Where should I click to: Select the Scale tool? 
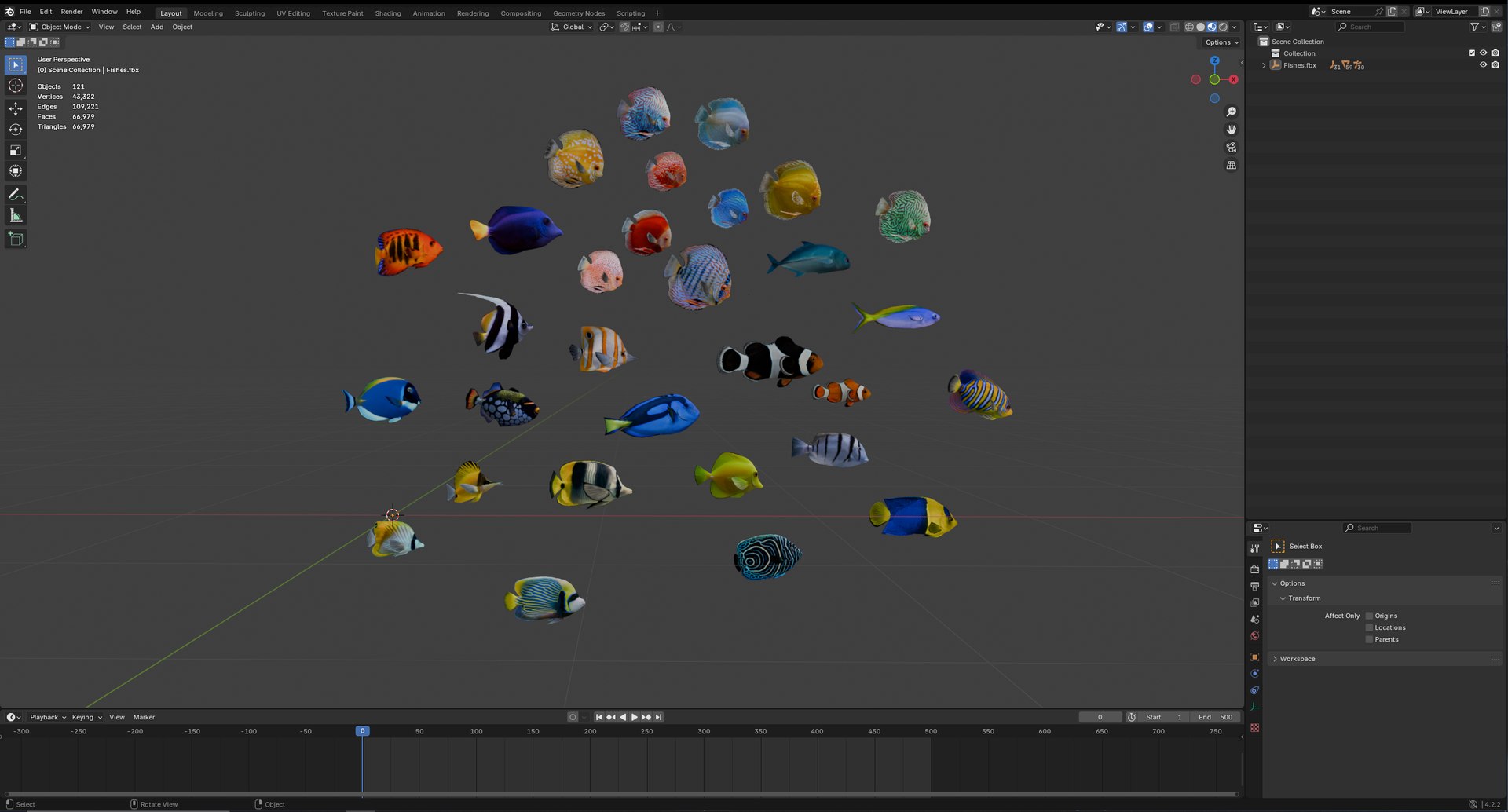tap(16, 150)
